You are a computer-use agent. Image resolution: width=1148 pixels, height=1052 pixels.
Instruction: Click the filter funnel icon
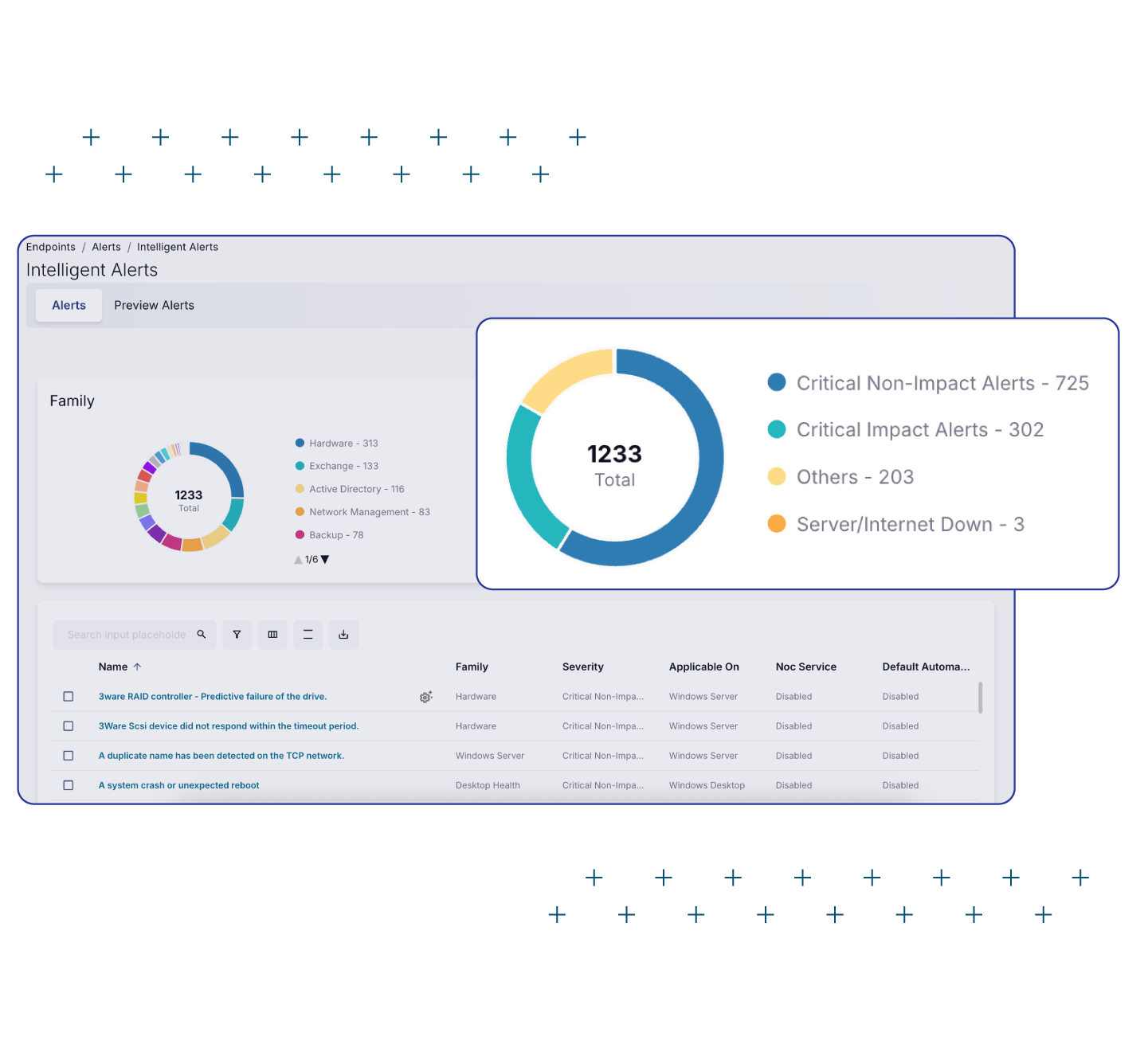pyautogui.click(x=237, y=635)
